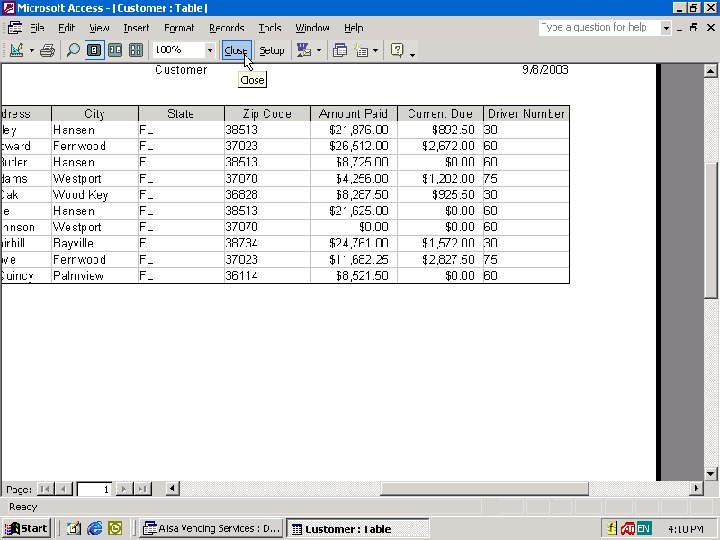Viewport: 720px width, 540px height.
Task: Expand the help question dropdown arrow
Action: click(666, 28)
